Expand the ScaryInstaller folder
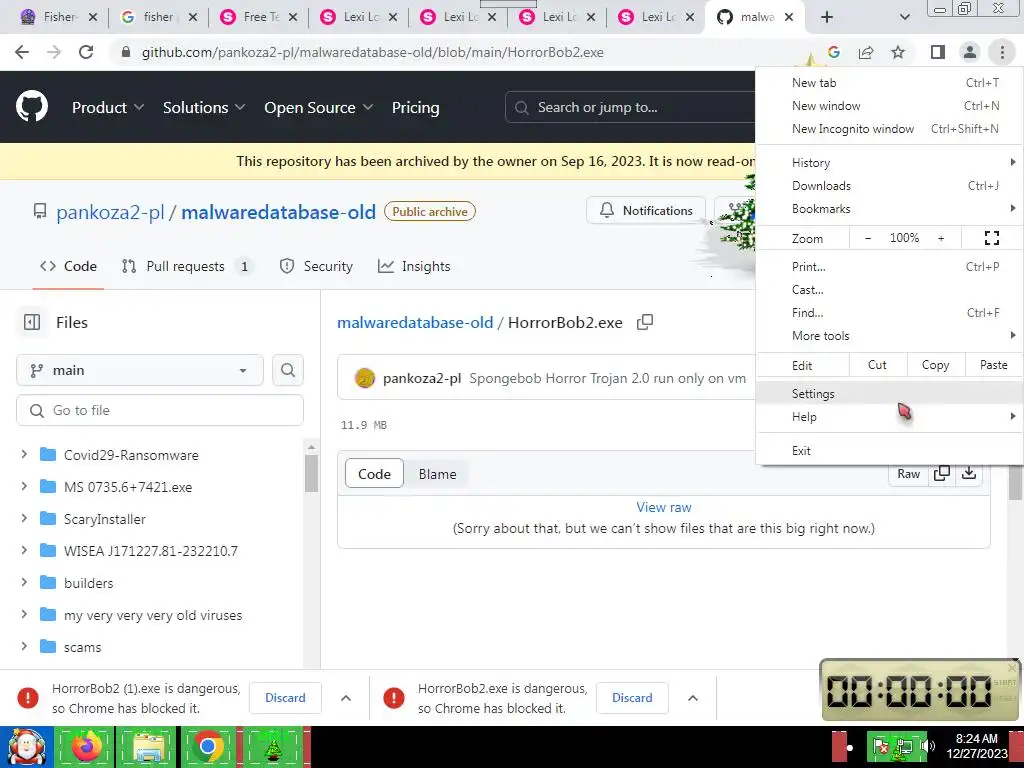The height and width of the screenshot is (768, 1024). (x=24, y=518)
